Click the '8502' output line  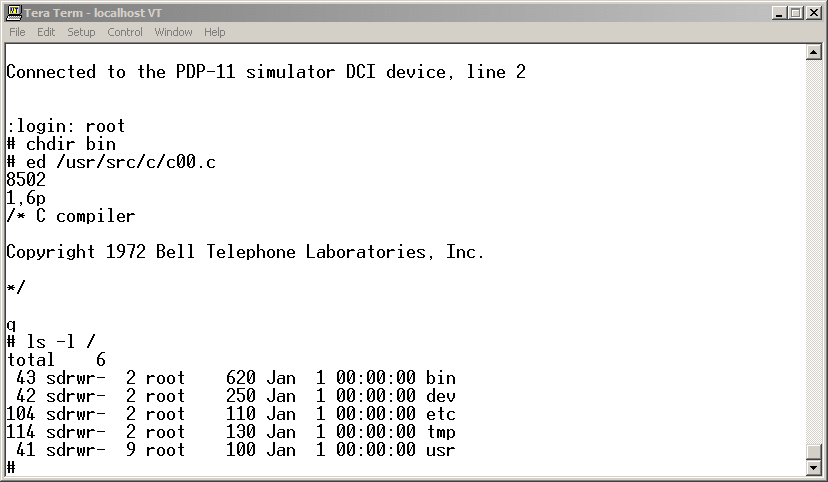click(x=26, y=180)
